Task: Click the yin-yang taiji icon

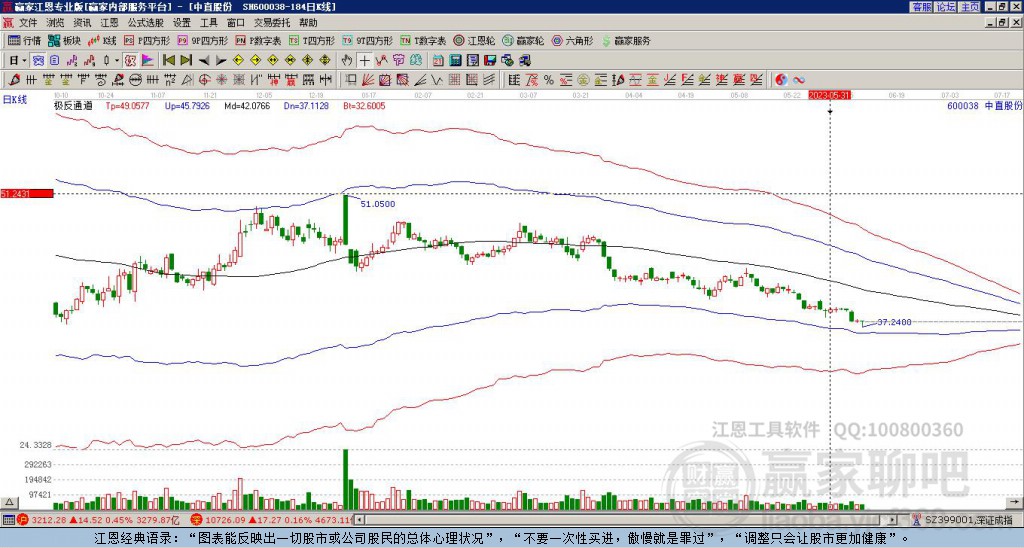Action: [781, 80]
